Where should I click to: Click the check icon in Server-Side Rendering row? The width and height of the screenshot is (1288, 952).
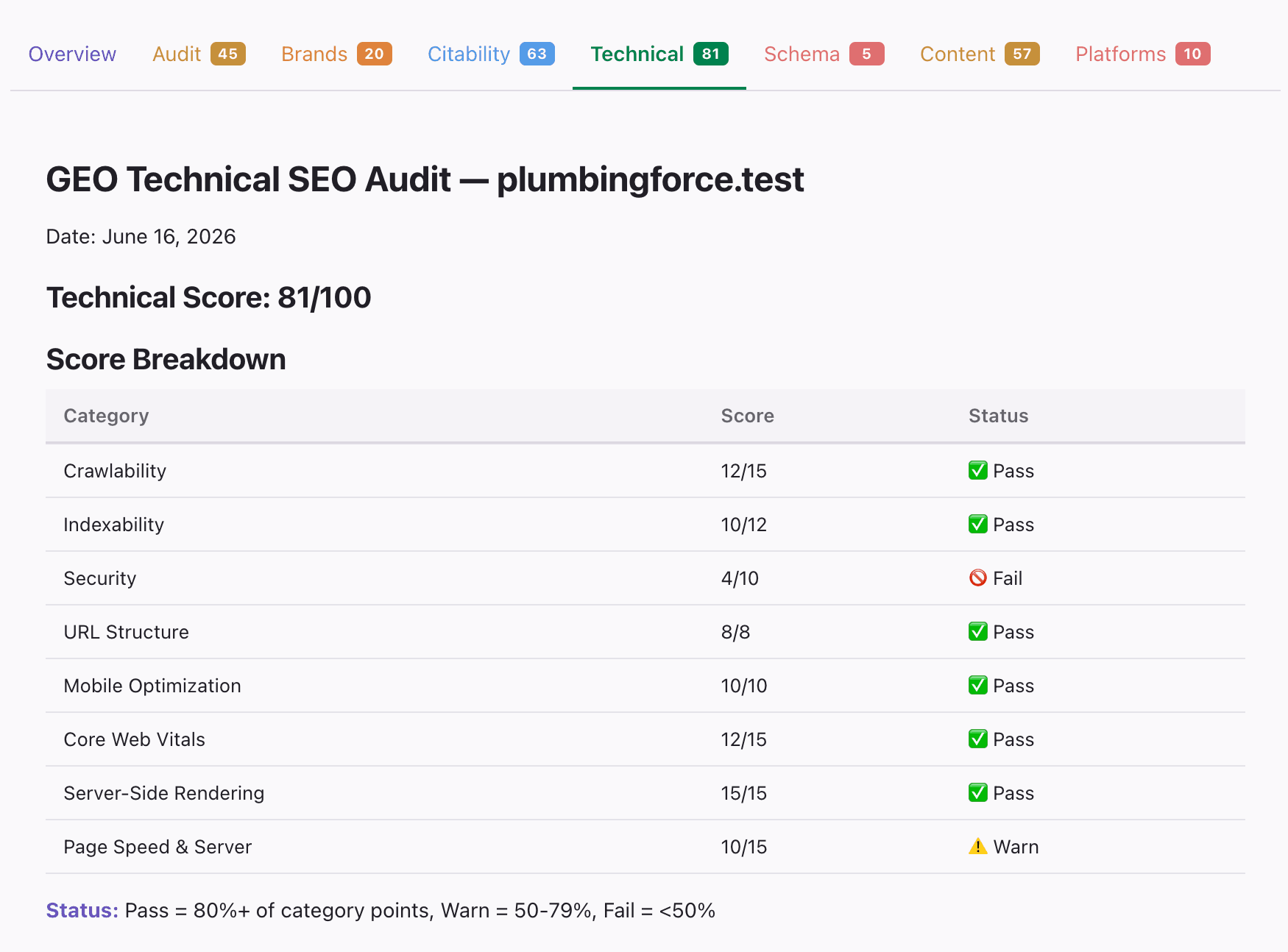pos(977,792)
